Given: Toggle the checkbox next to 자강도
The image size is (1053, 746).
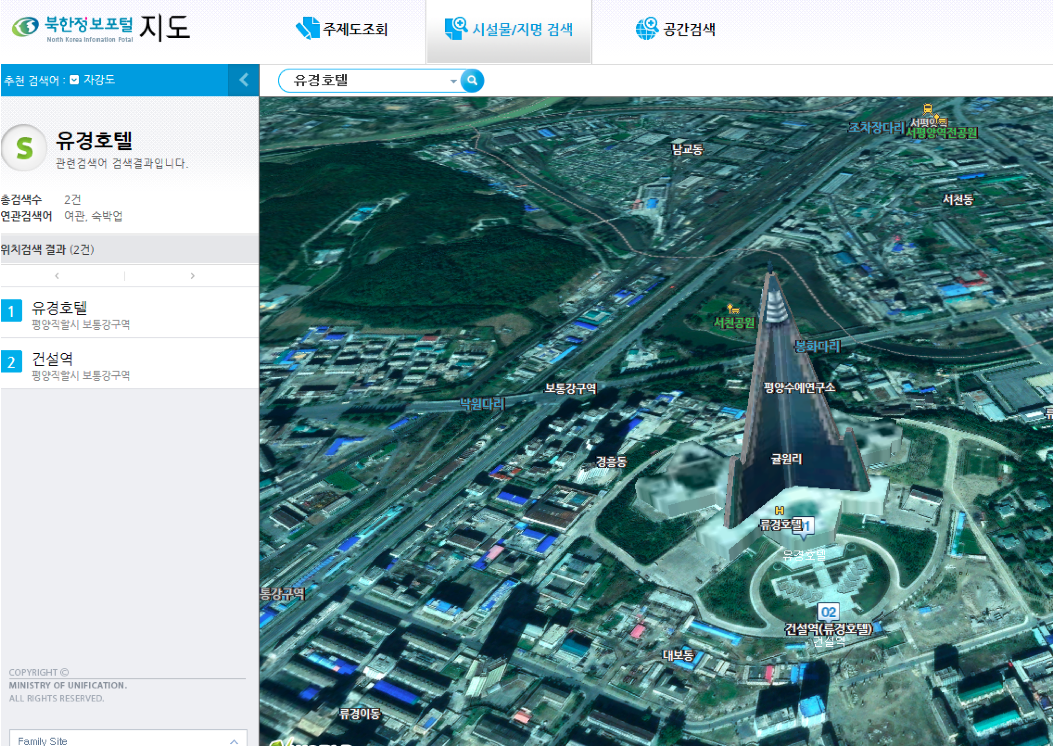Looking at the screenshot, I should 75,80.
